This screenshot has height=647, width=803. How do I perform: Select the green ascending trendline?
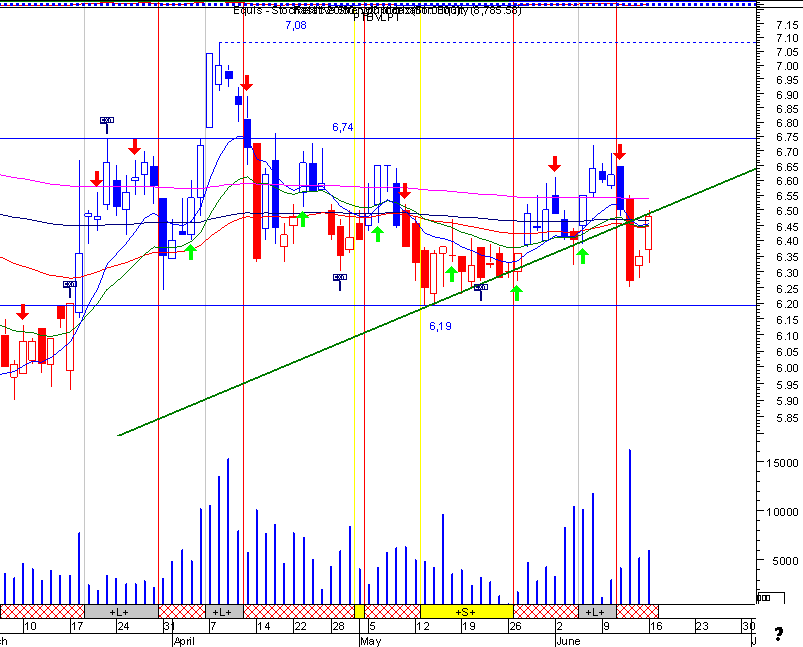tap(437, 302)
